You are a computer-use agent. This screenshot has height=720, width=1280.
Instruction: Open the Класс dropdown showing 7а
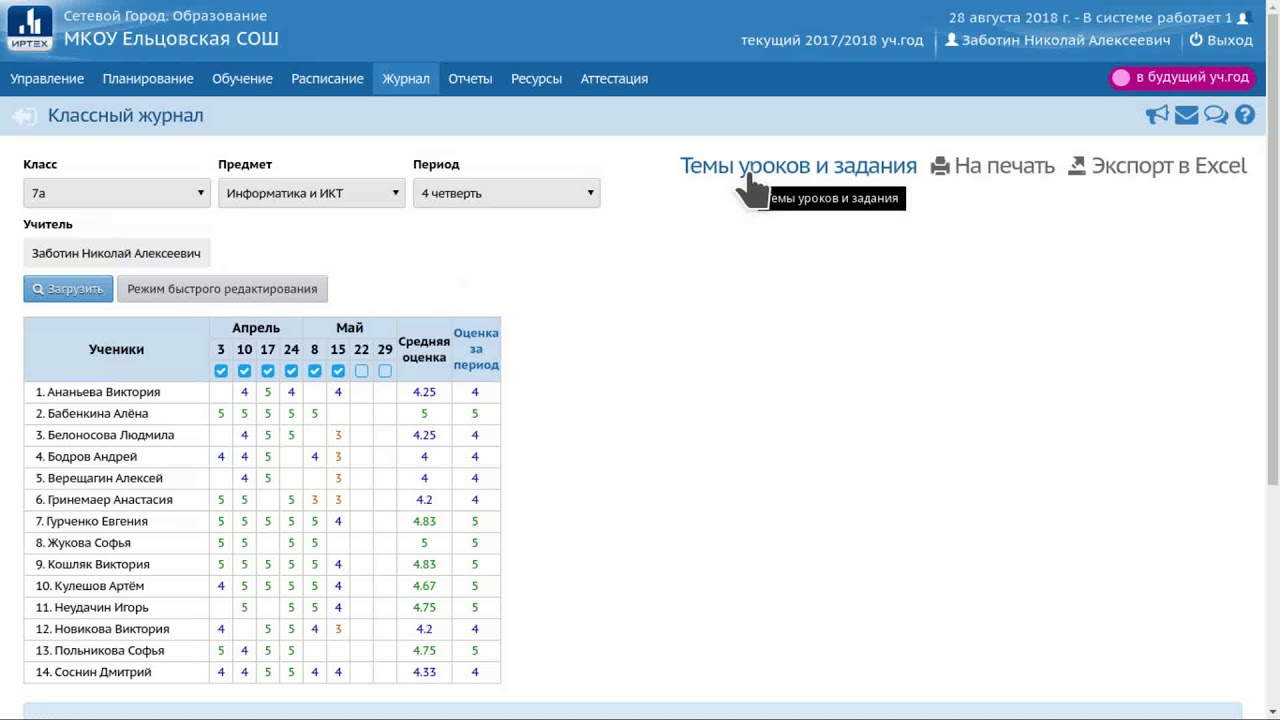click(116, 193)
